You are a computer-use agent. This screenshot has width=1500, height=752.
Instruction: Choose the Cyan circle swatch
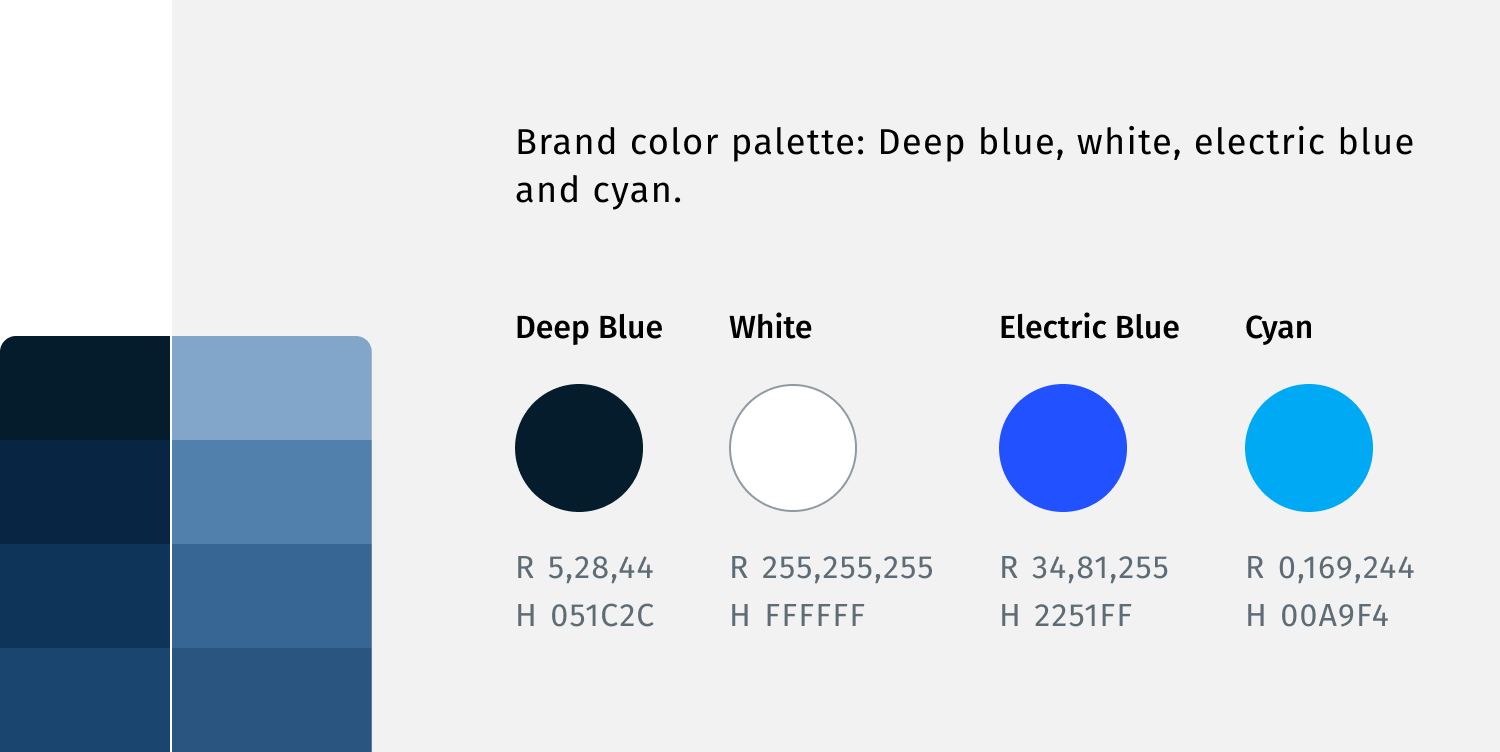[1309, 448]
